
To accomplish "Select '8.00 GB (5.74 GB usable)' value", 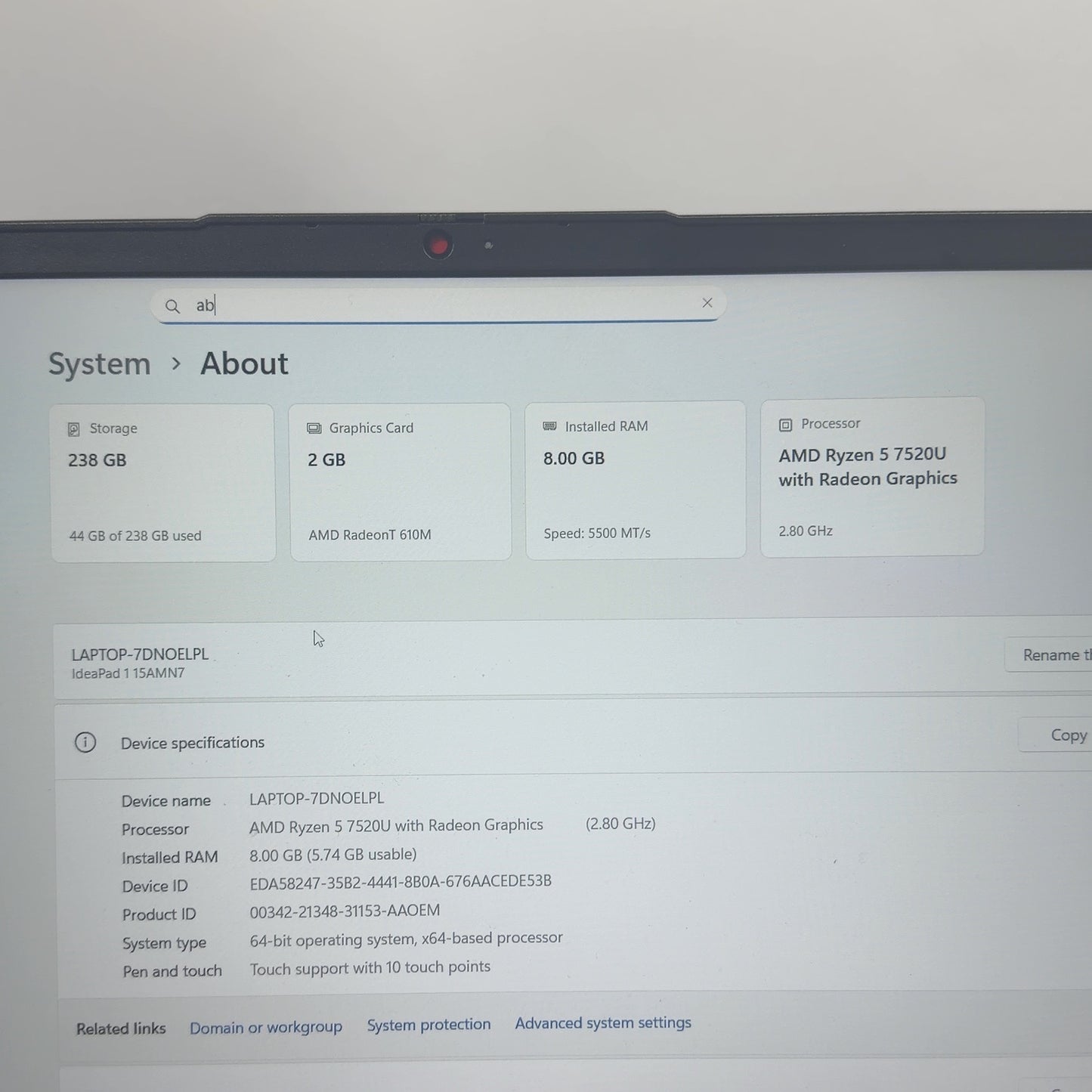I will pos(333,855).
